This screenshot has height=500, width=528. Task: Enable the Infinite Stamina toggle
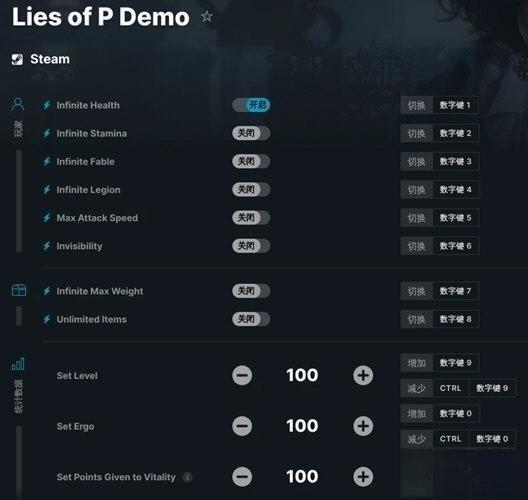251,133
